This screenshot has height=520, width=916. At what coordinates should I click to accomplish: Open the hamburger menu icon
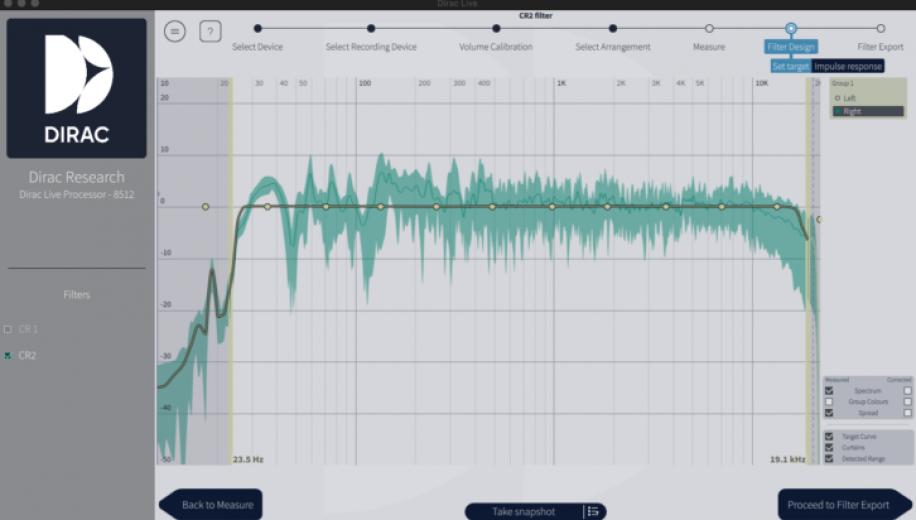[x=175, y=32]
